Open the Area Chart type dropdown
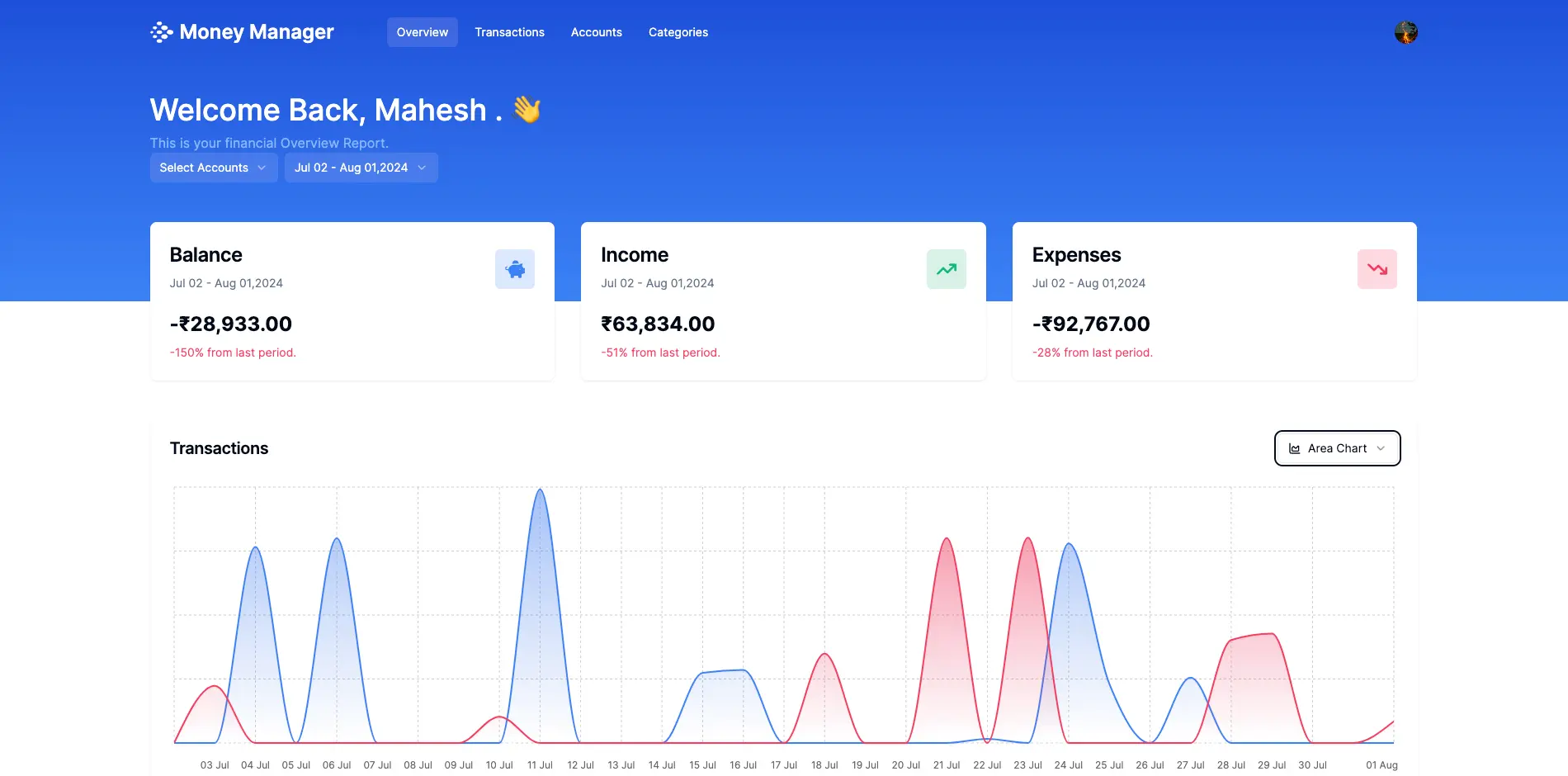Viewport: 1568px width, 776px height. click(x=1337, y=448)
